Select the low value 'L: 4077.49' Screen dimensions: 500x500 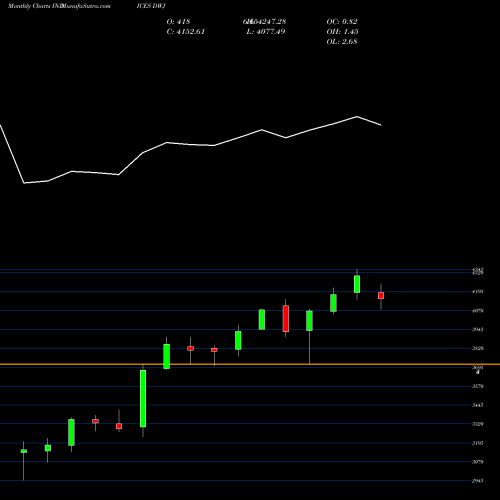click(x=266, y=32)
